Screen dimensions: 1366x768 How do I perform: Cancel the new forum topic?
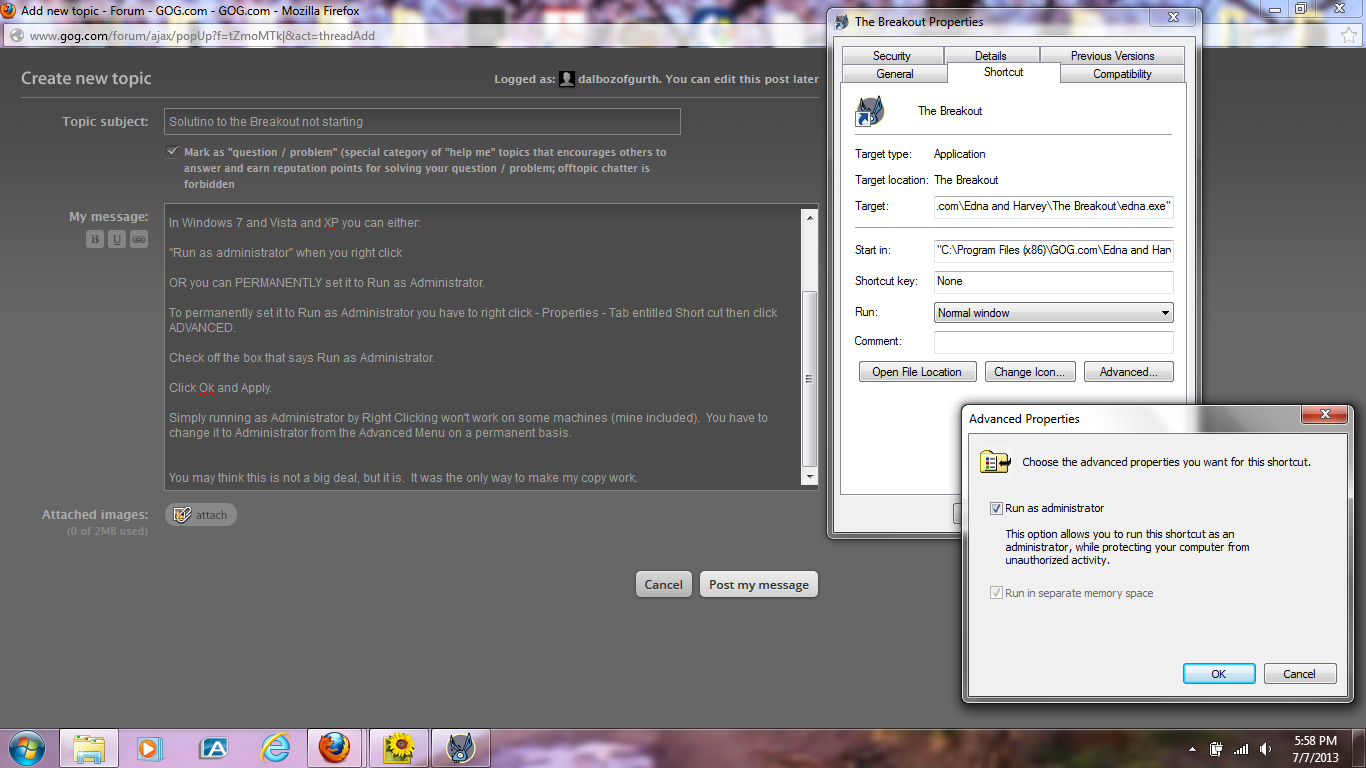point(663,585)
